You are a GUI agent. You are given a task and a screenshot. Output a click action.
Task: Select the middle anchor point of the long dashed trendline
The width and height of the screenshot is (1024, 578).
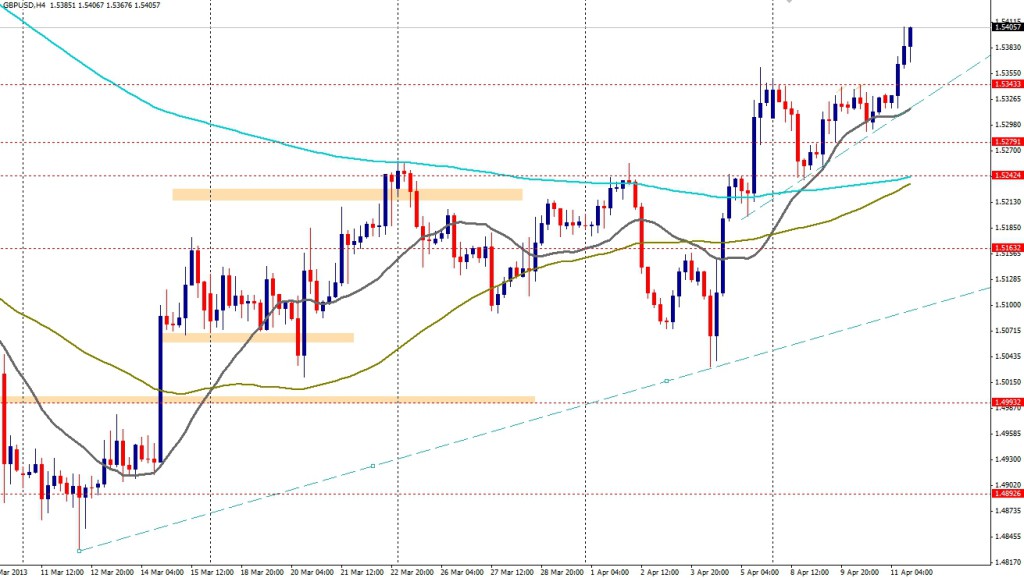372,466
